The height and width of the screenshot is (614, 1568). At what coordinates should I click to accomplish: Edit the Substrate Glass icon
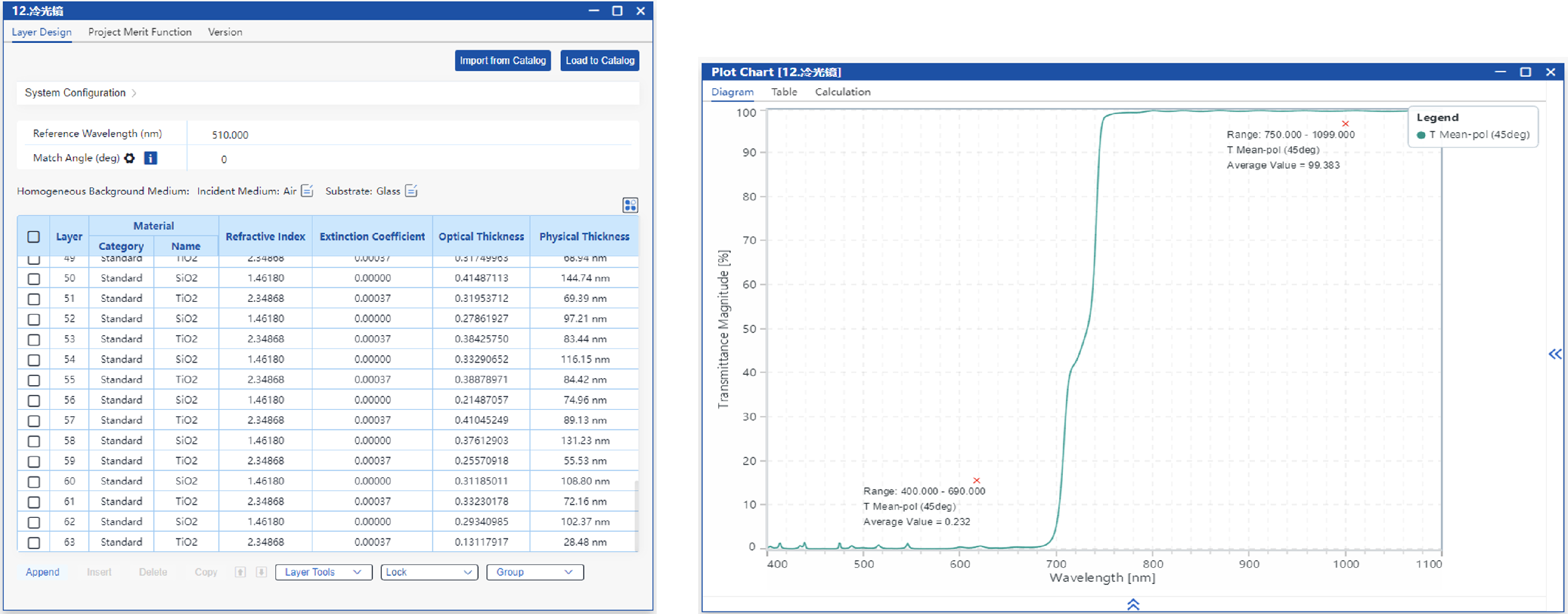pos(411,191)
